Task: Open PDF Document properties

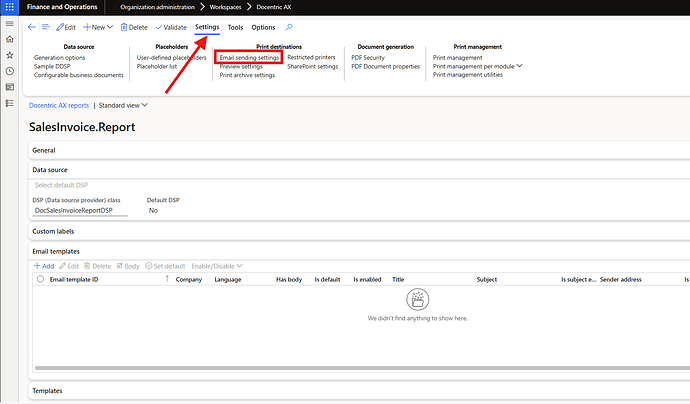Action: click(x=385, y=66)
